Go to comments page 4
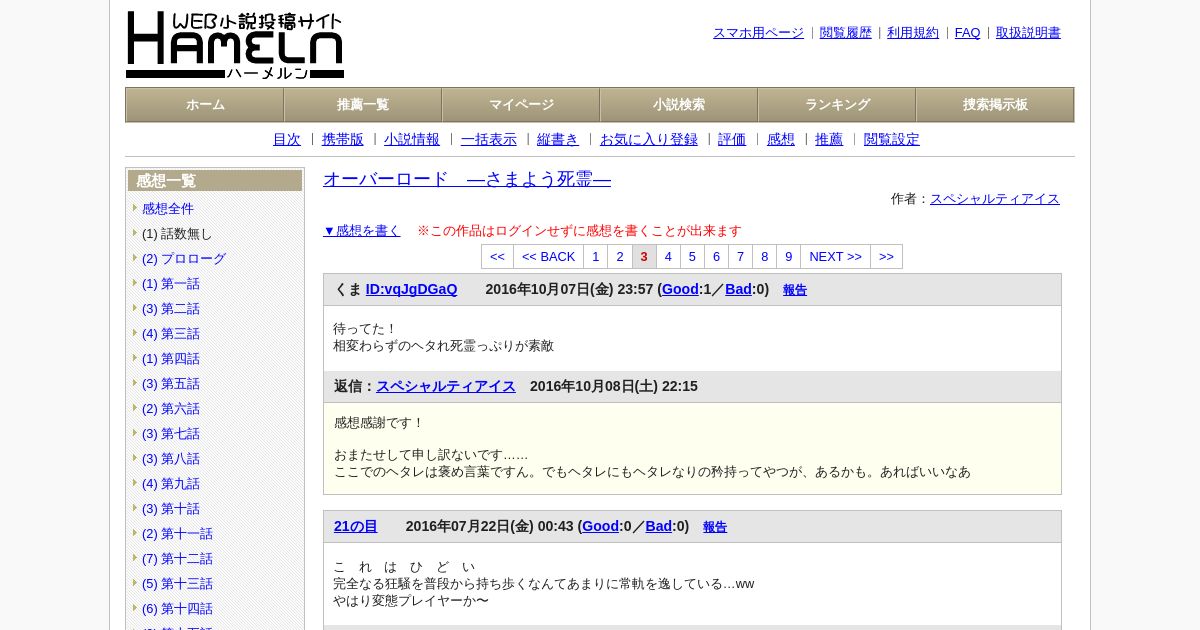The image size is (1200, 630). click(x=668, y=257)
